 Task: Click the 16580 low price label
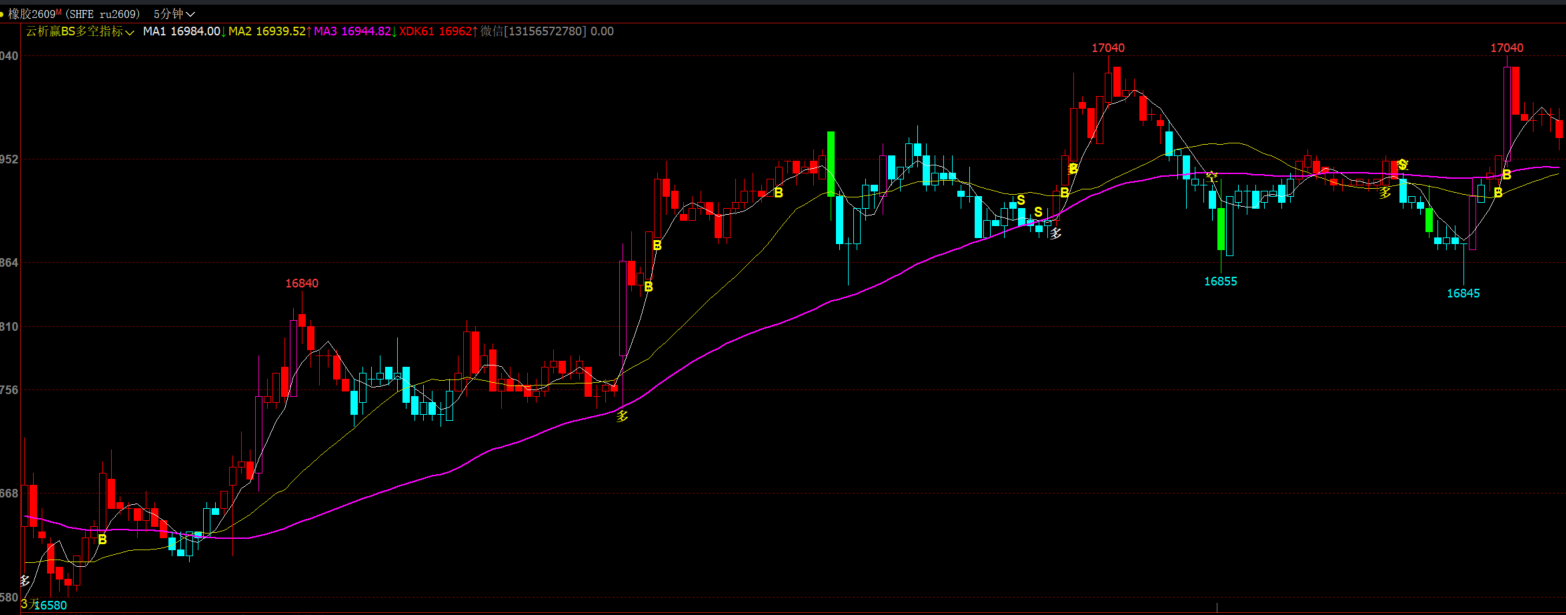[x=50, y=605]
